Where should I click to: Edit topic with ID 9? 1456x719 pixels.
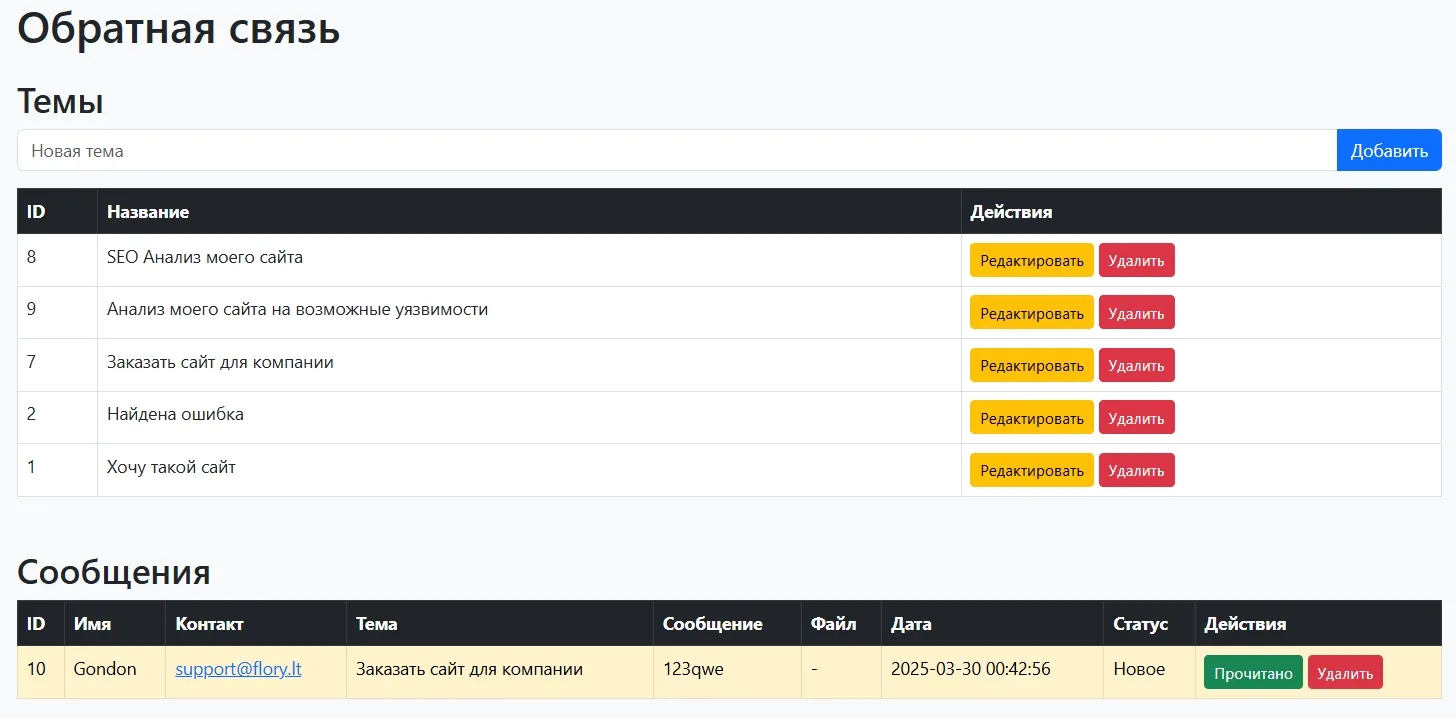tap(1031, 313)
